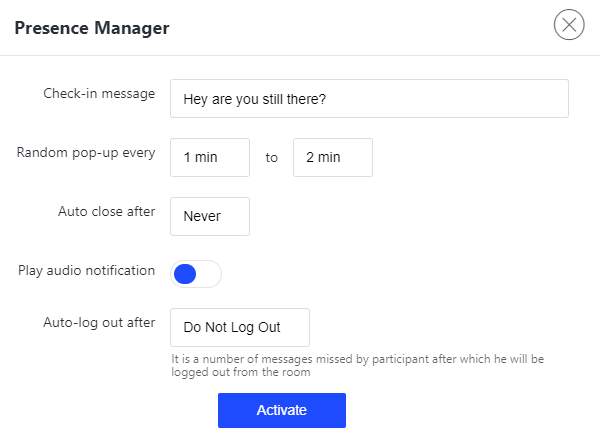Click the empty right end of the check-in field

[x=500, y=99]
